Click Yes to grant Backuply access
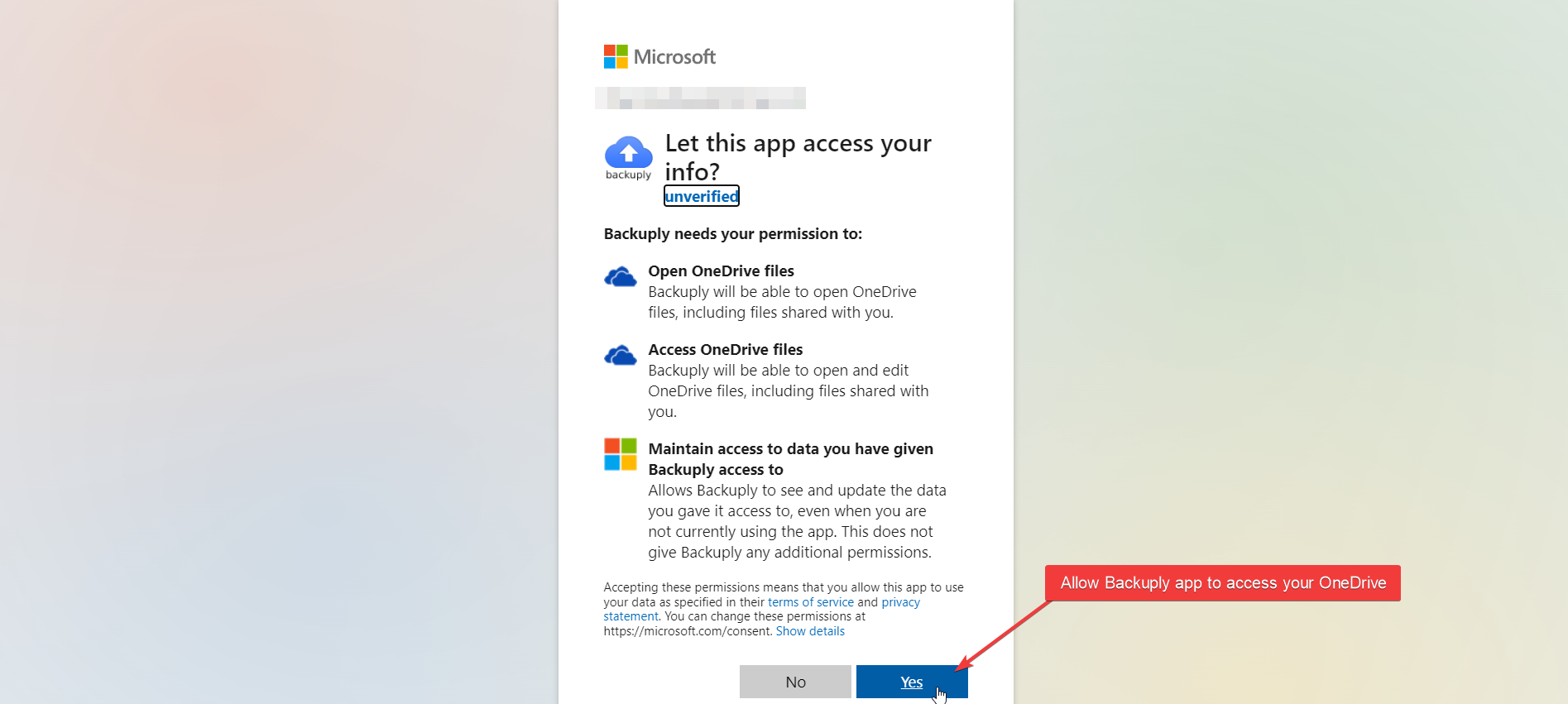This screenshot has width=1568, height=704. click(x=912, y=682)
